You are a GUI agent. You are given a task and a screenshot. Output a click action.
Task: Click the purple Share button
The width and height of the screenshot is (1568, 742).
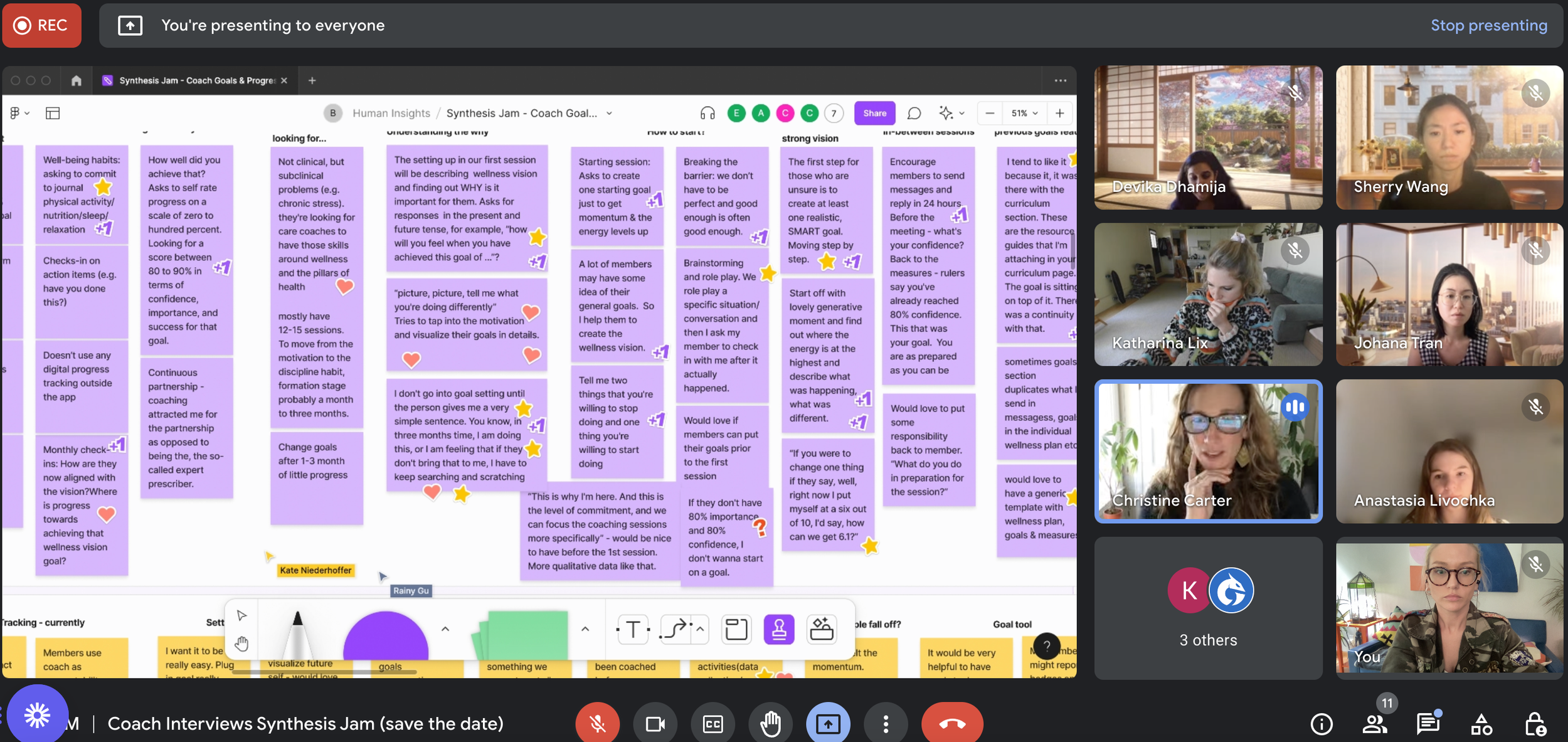point(874,113)
